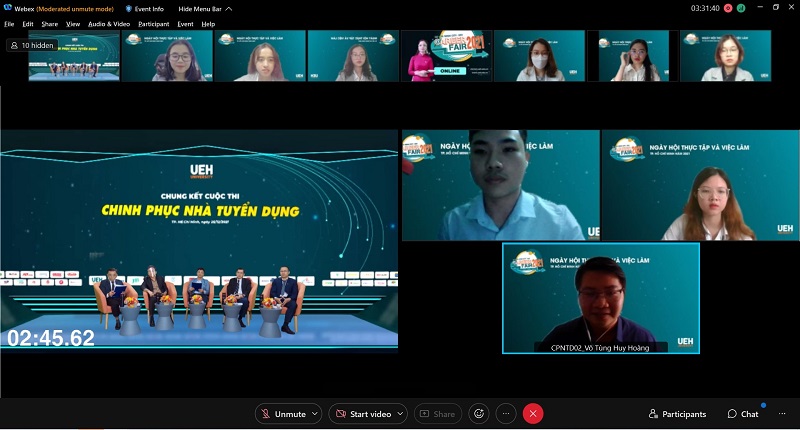The width and height of the screenshot is (800, 430).
Task: Select the masked woman's video thumbnail
Action: click(540, 56)
